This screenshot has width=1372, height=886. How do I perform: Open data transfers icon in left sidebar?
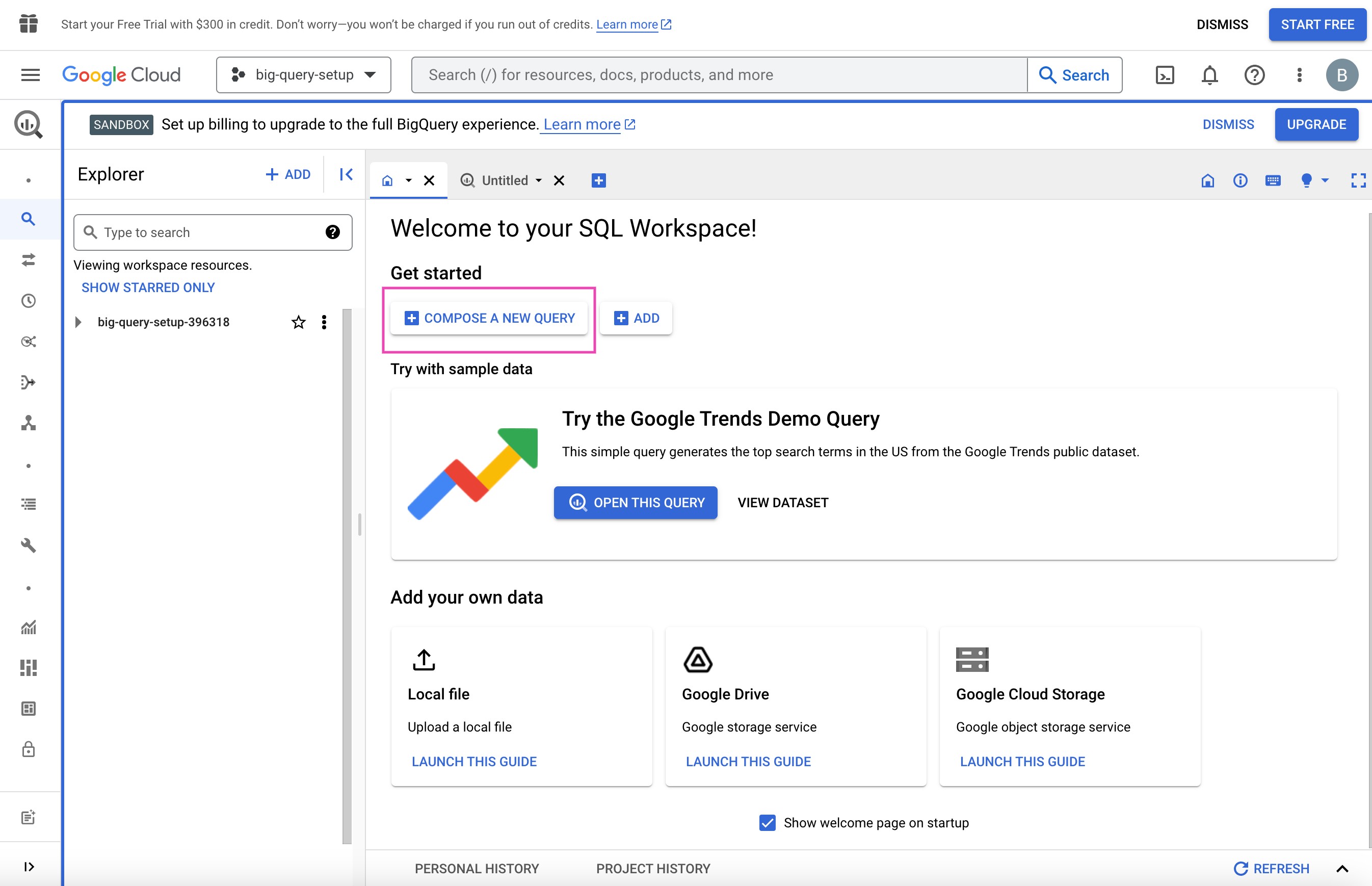[28, 260]
